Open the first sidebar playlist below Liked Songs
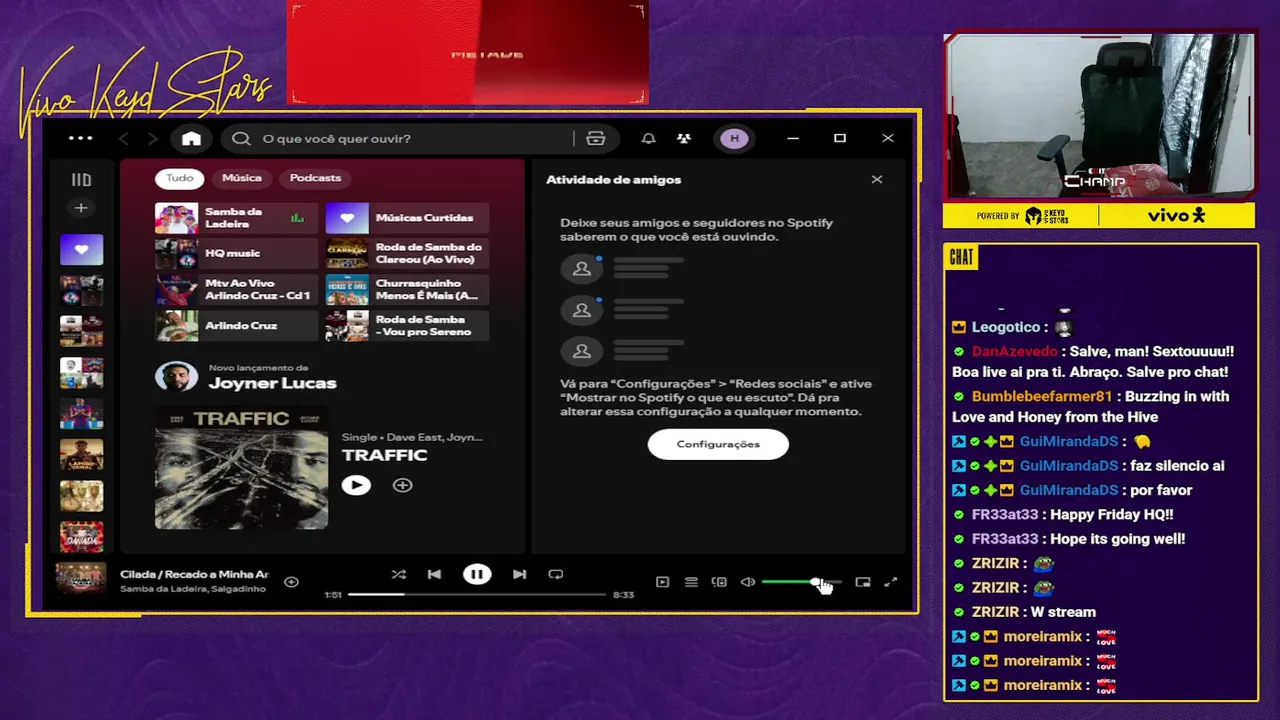 coord(81,291)
